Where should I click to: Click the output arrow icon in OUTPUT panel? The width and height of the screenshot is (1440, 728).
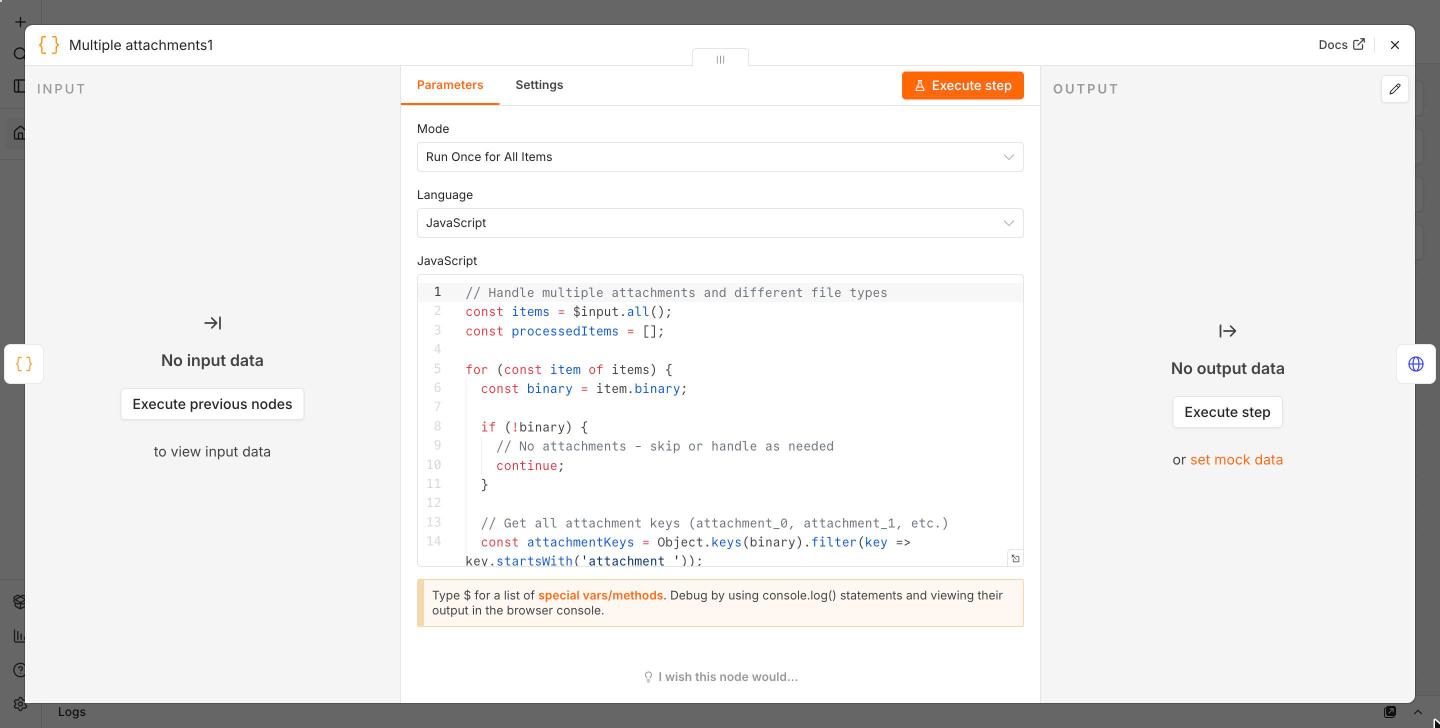(x=1227, y=331)
